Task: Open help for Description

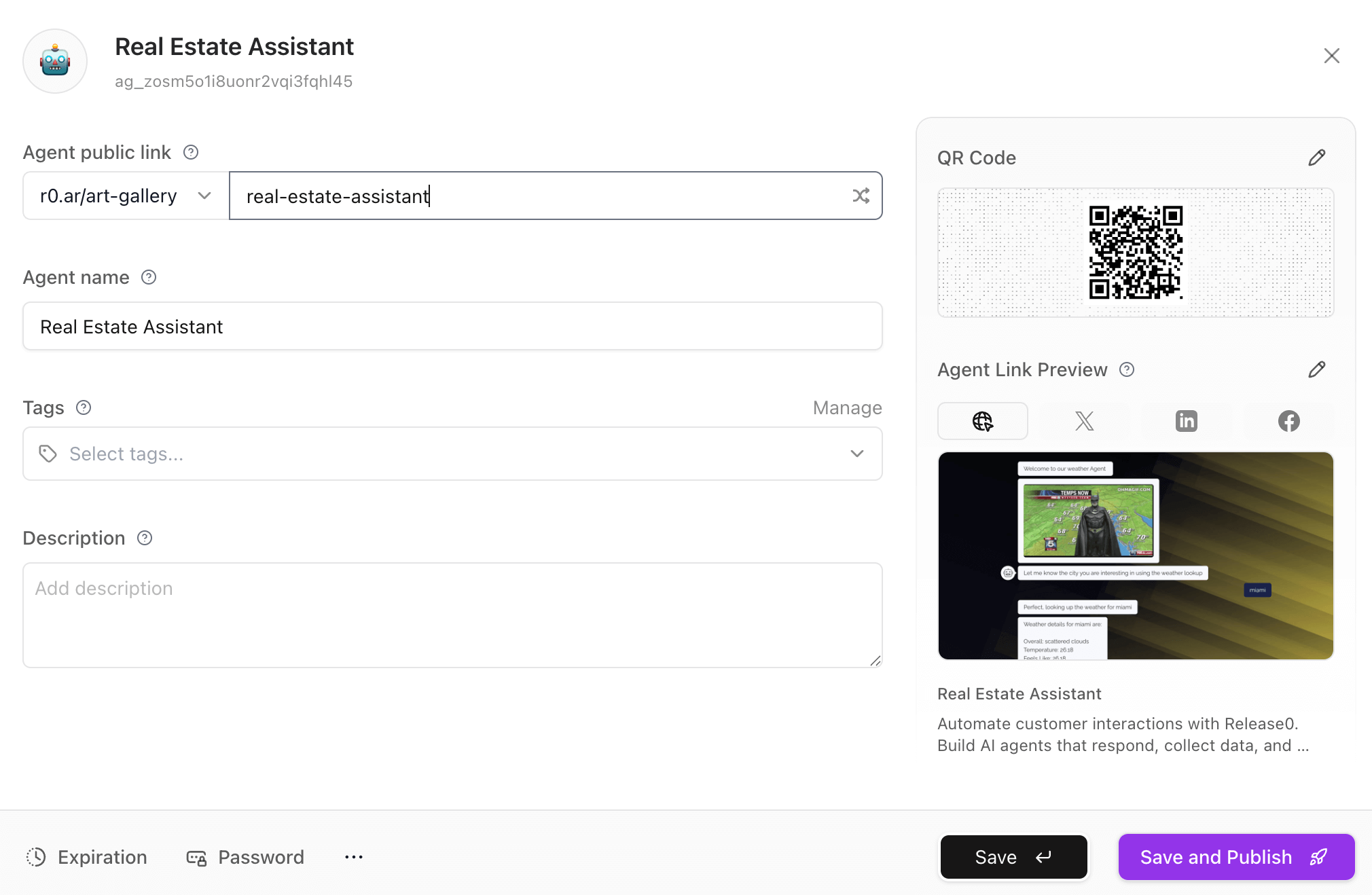Action: [145, 538]
